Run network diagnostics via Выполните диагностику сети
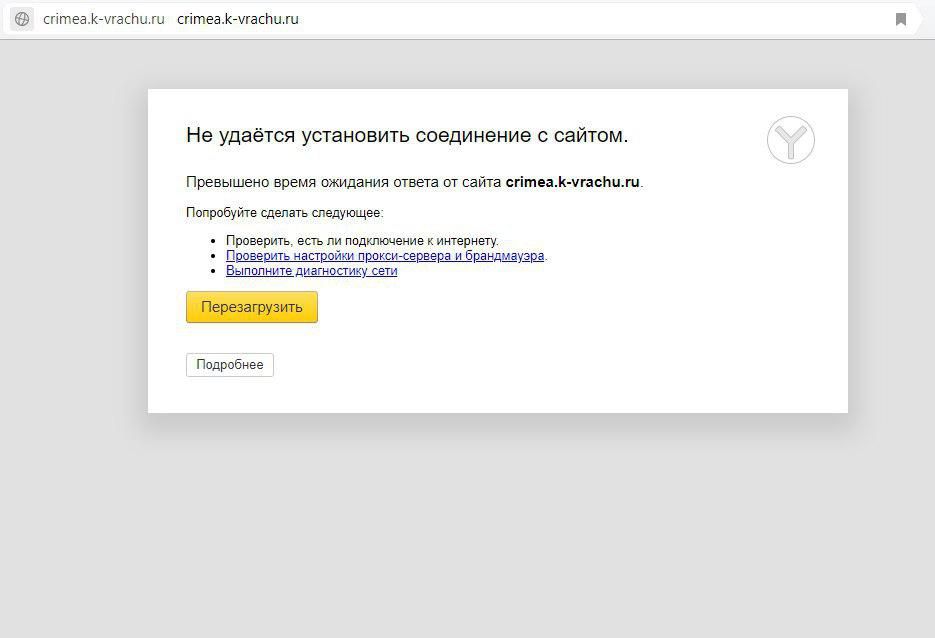The width and height of the screenshot is (935, 638). pos(311,271)
